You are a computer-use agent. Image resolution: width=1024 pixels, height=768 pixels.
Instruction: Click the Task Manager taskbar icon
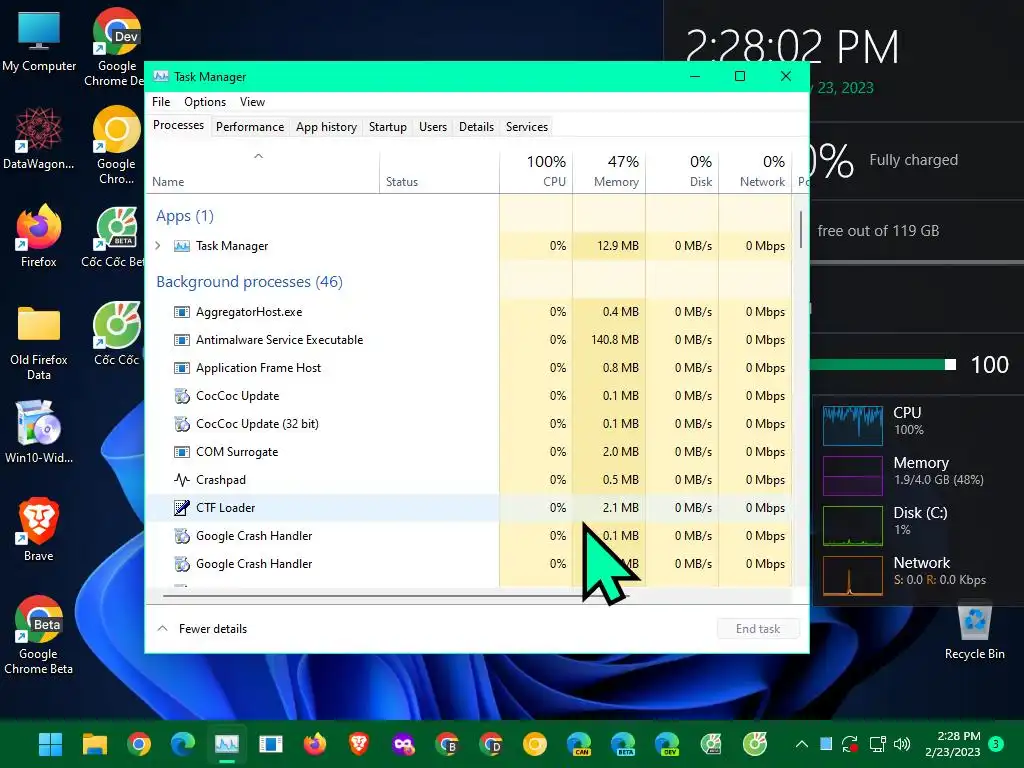click(227, 744)
